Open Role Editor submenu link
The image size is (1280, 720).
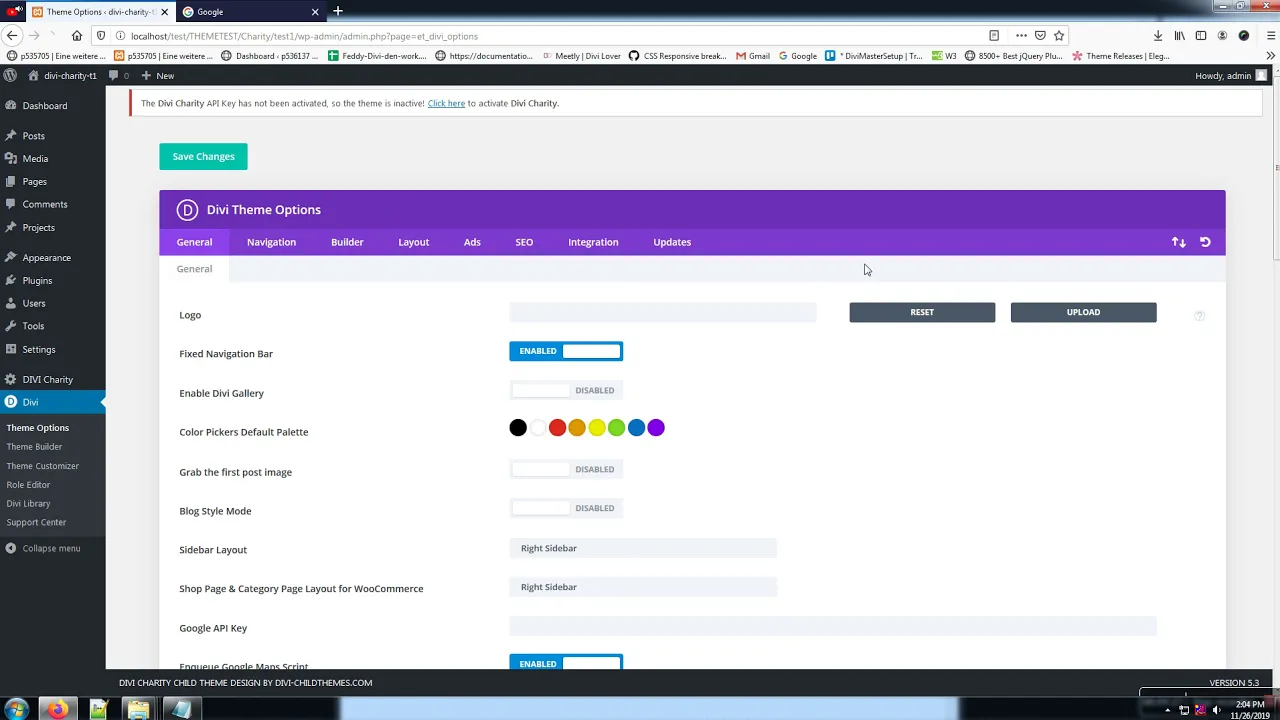[x=28, y=485]
